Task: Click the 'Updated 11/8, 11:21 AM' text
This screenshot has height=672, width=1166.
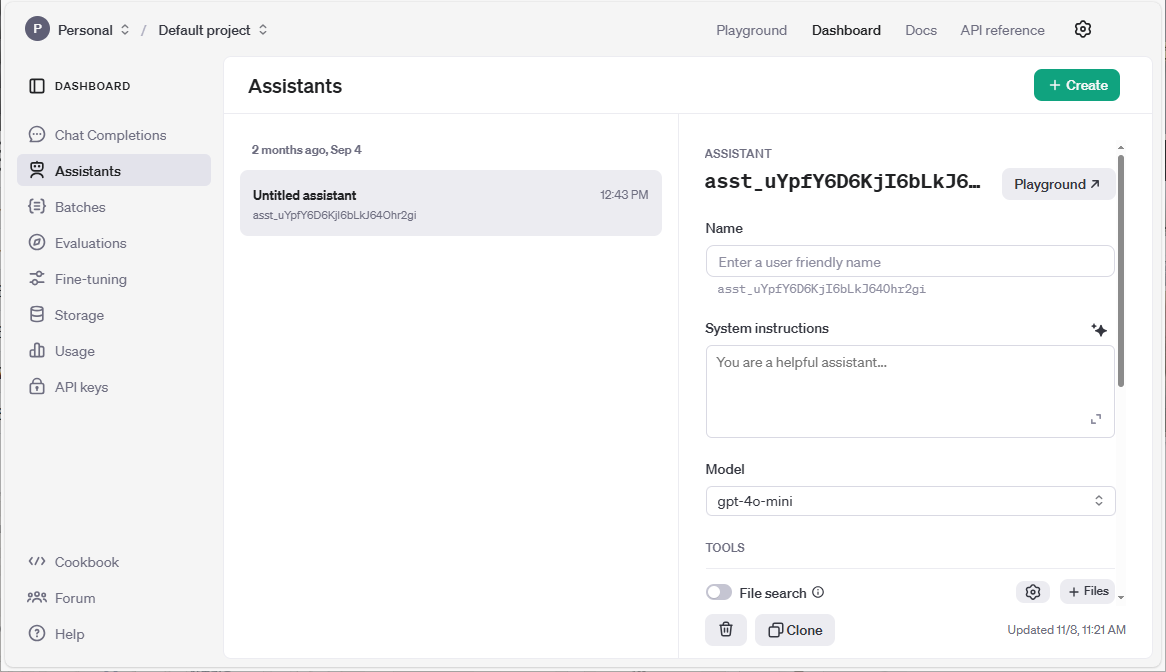Action: [1066, 630]
